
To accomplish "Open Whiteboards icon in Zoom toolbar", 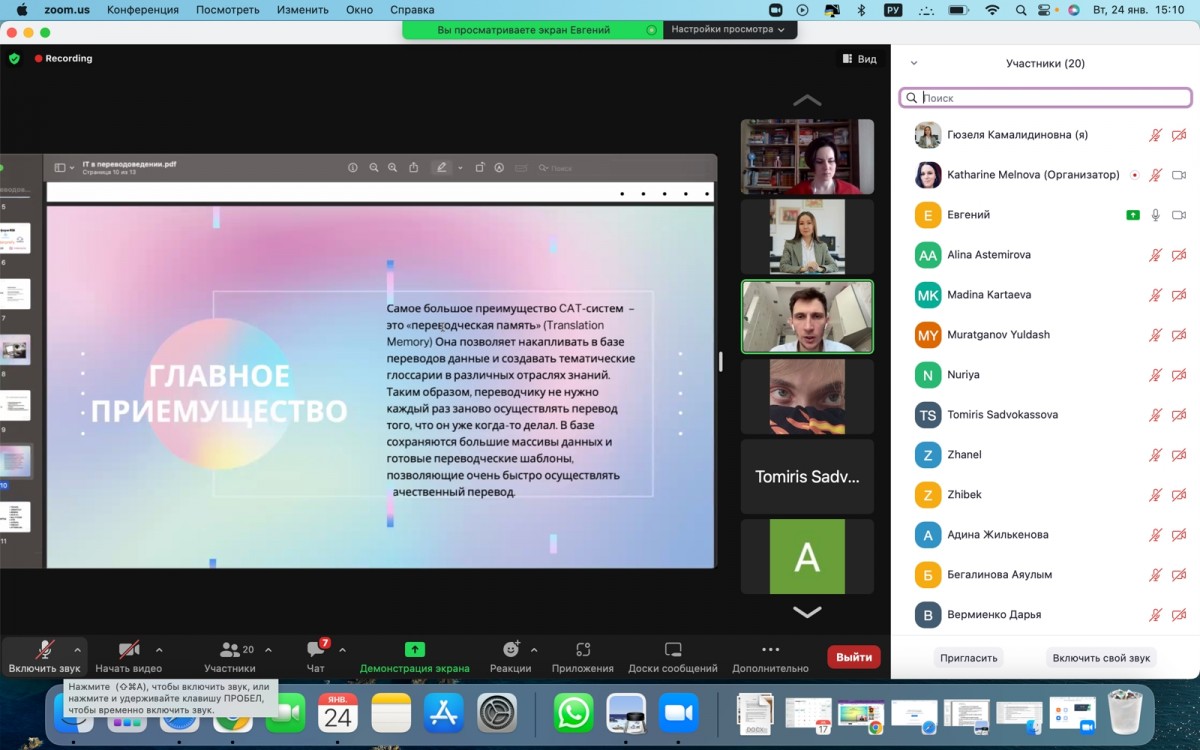I will coord(673,650).
